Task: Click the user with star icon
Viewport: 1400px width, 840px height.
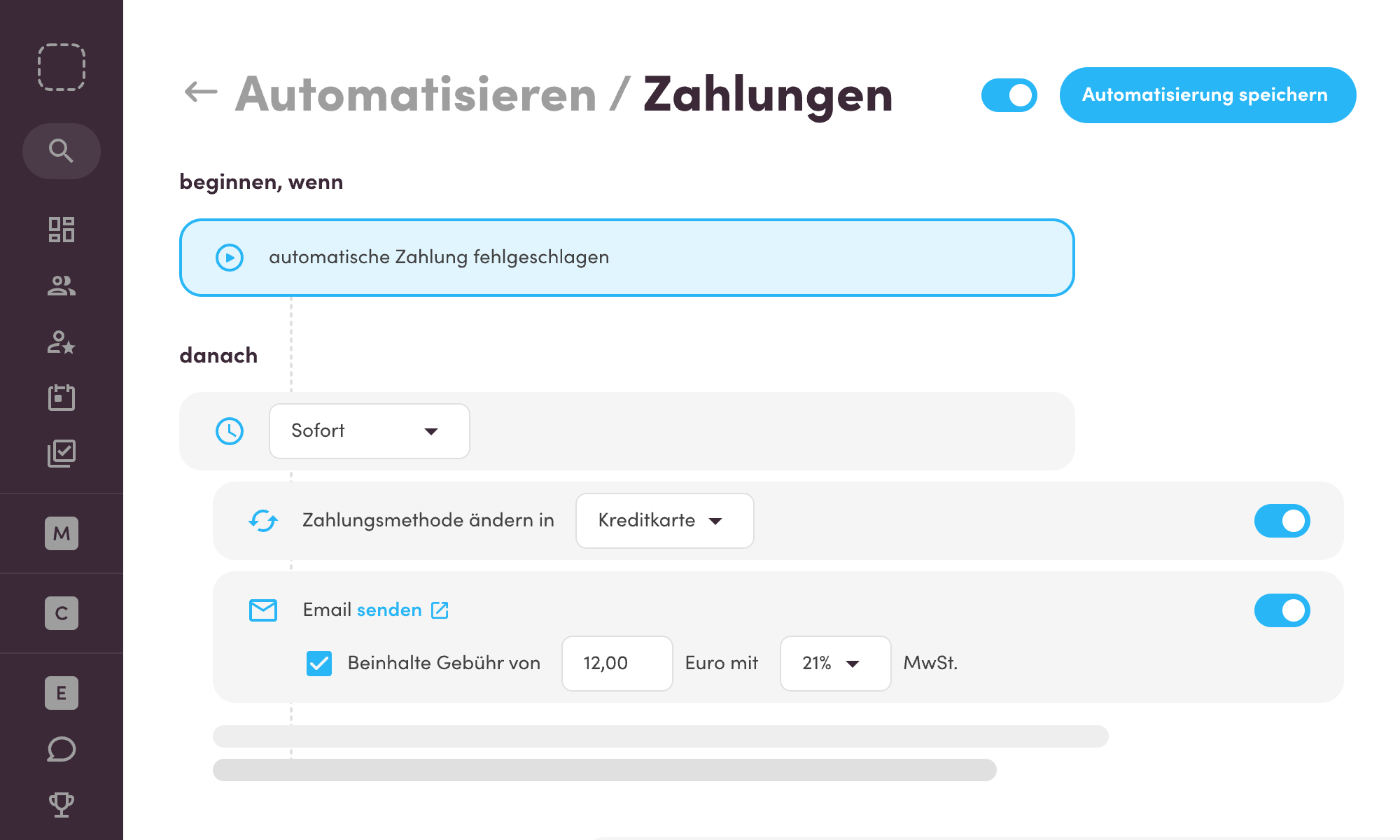Action: pyautogui.click(x=62, y=342)
